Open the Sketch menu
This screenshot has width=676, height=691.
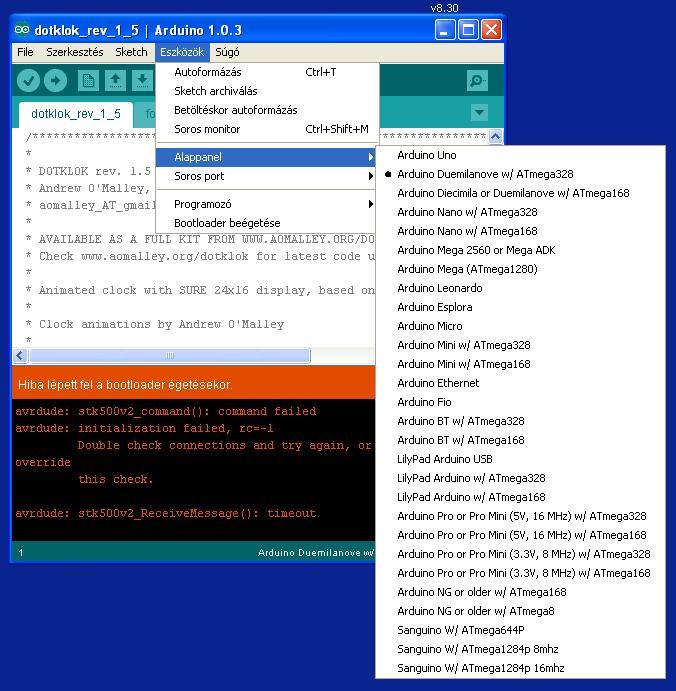[x=131, y=52]
